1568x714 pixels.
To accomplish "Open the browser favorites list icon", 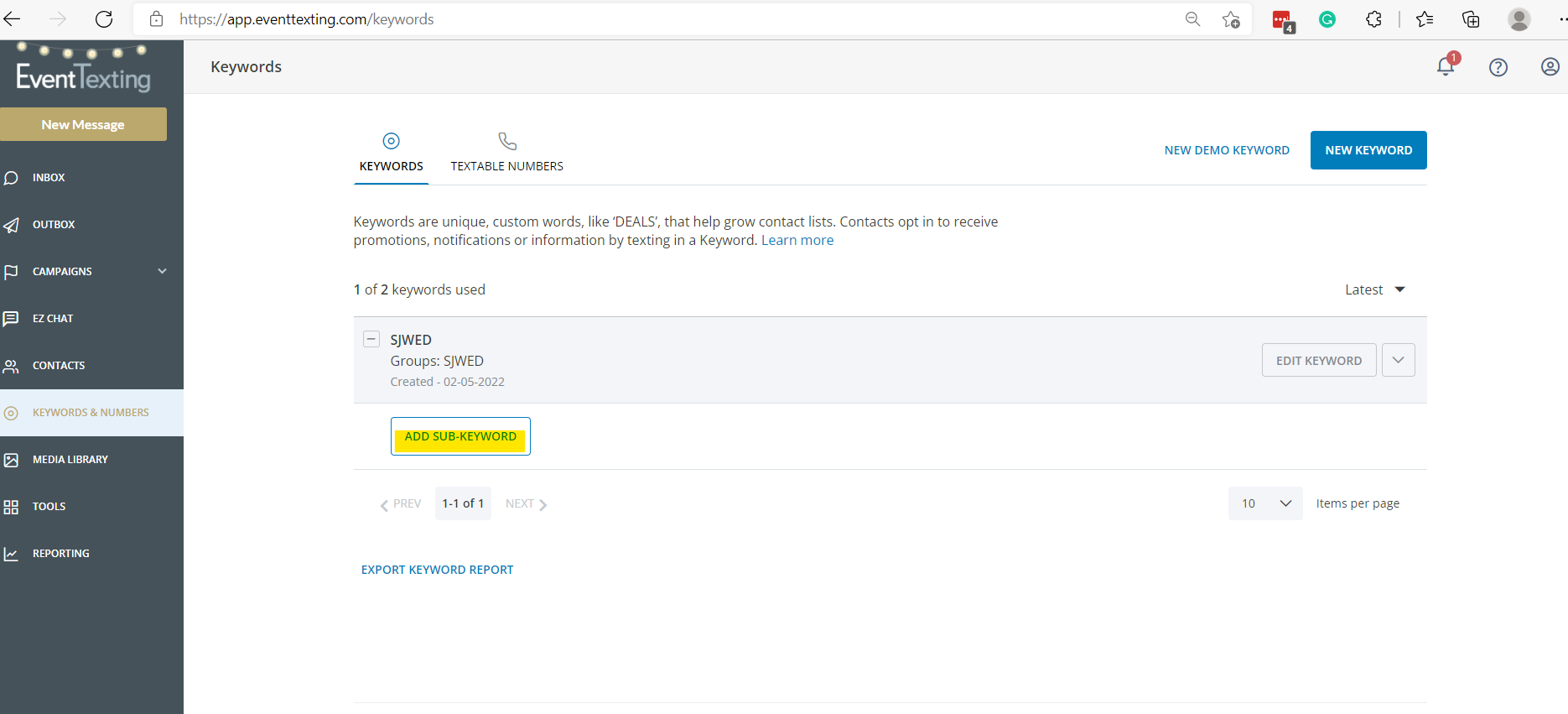I will coord(1425,18).
